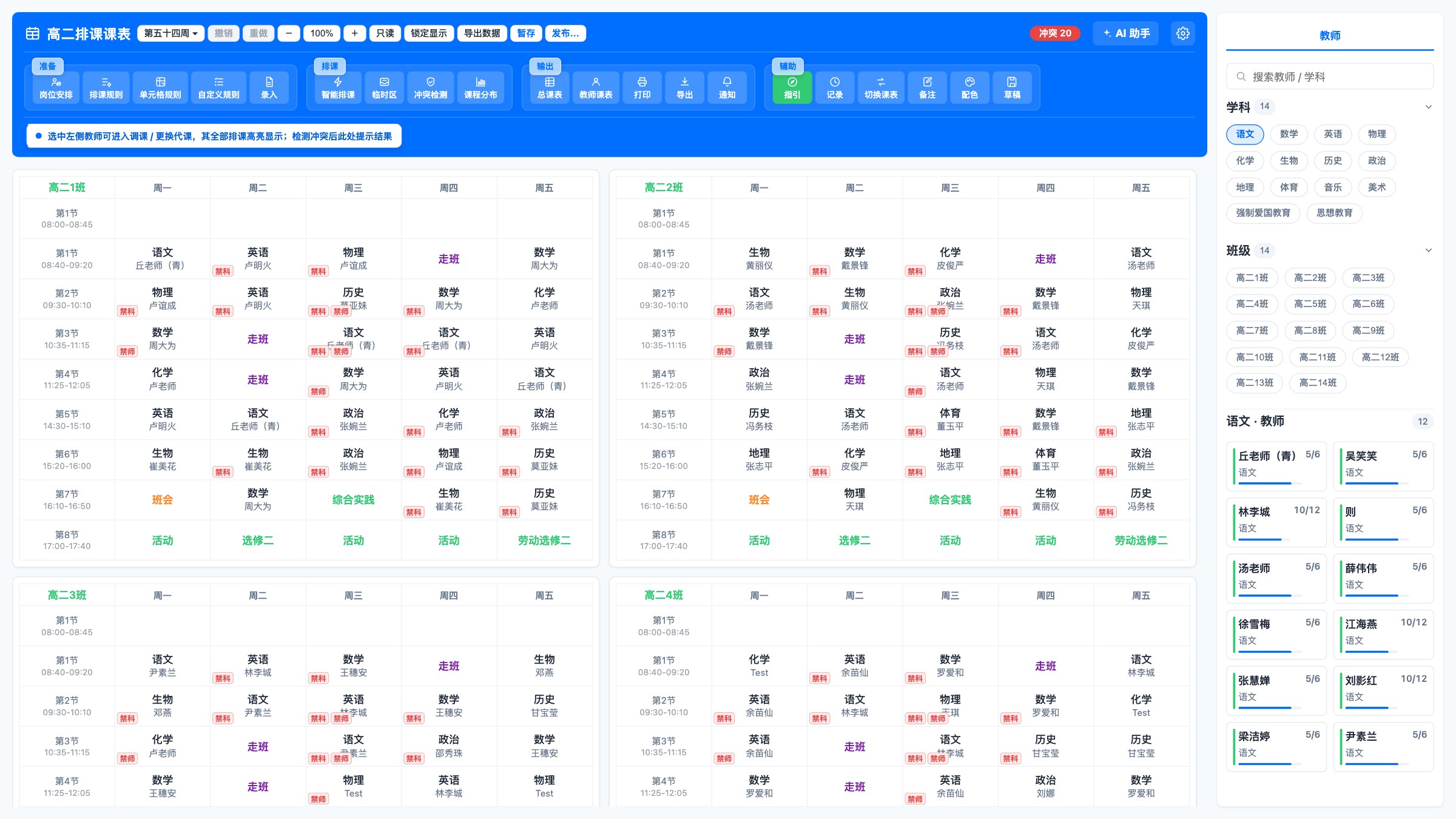Toggle 只读 read-only mode
Image resolution: width=1456 pixels, height=819 pixels.
(x=385, y=33)
